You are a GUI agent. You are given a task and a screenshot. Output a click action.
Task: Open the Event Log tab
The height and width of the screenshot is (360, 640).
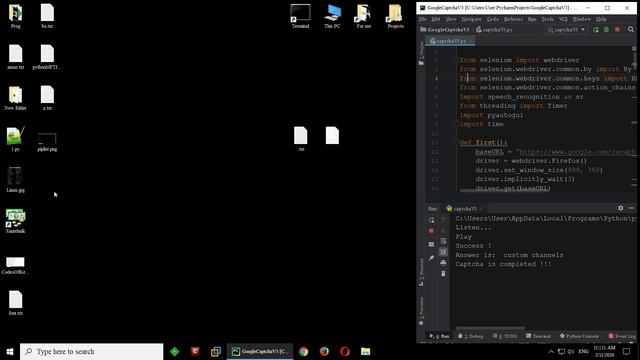click(x=622, y=336)
